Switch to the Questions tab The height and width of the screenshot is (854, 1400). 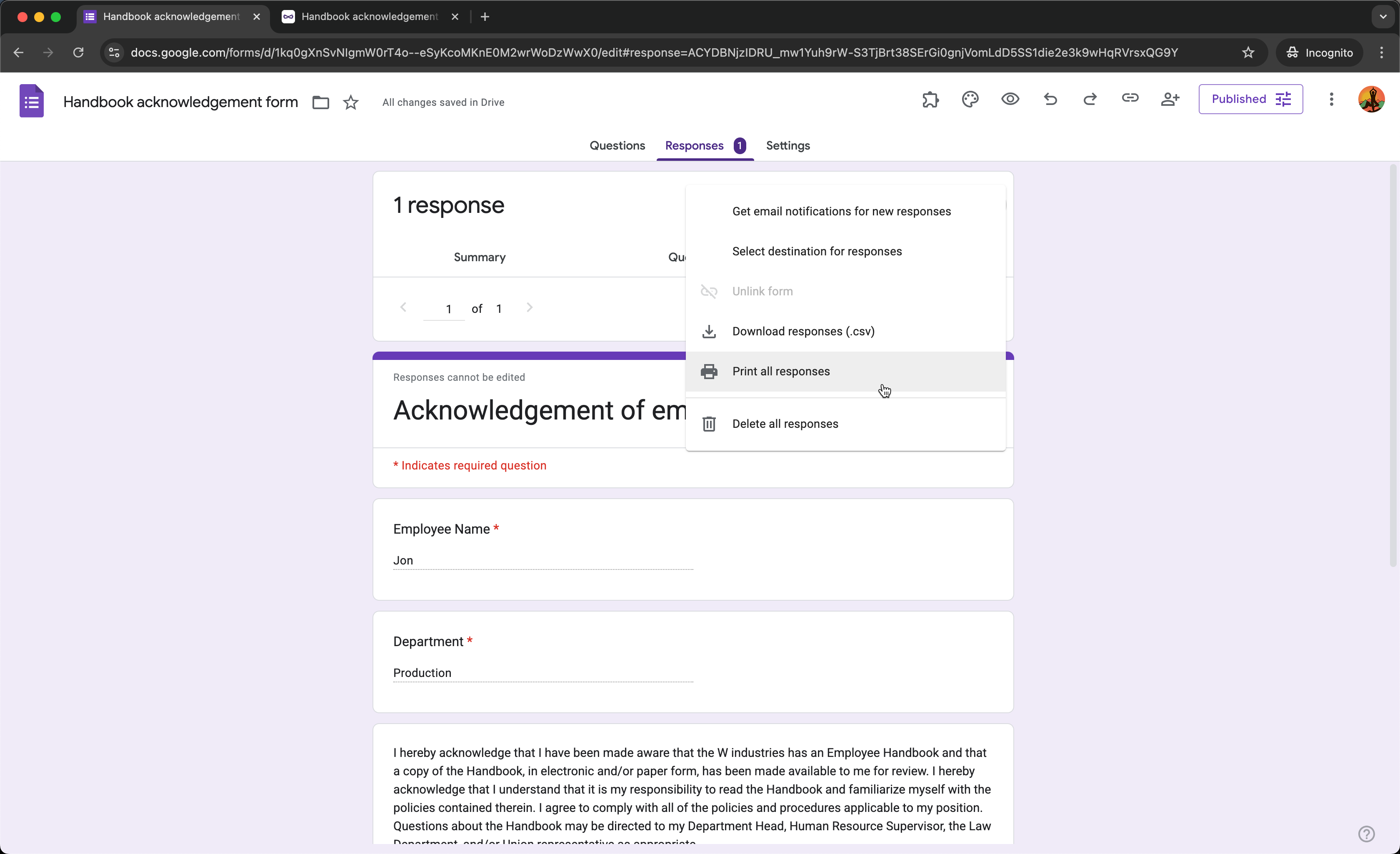tap(617, 145)
